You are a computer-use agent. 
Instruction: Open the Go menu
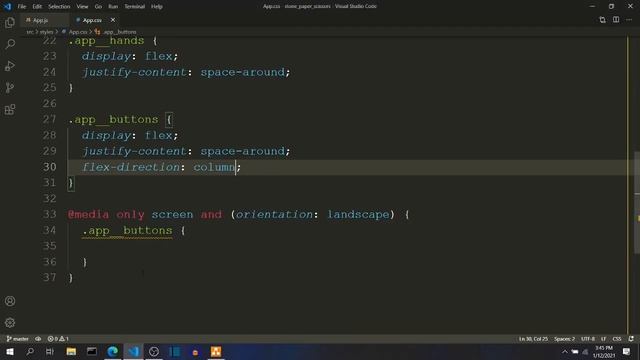(x=98, y=7)
